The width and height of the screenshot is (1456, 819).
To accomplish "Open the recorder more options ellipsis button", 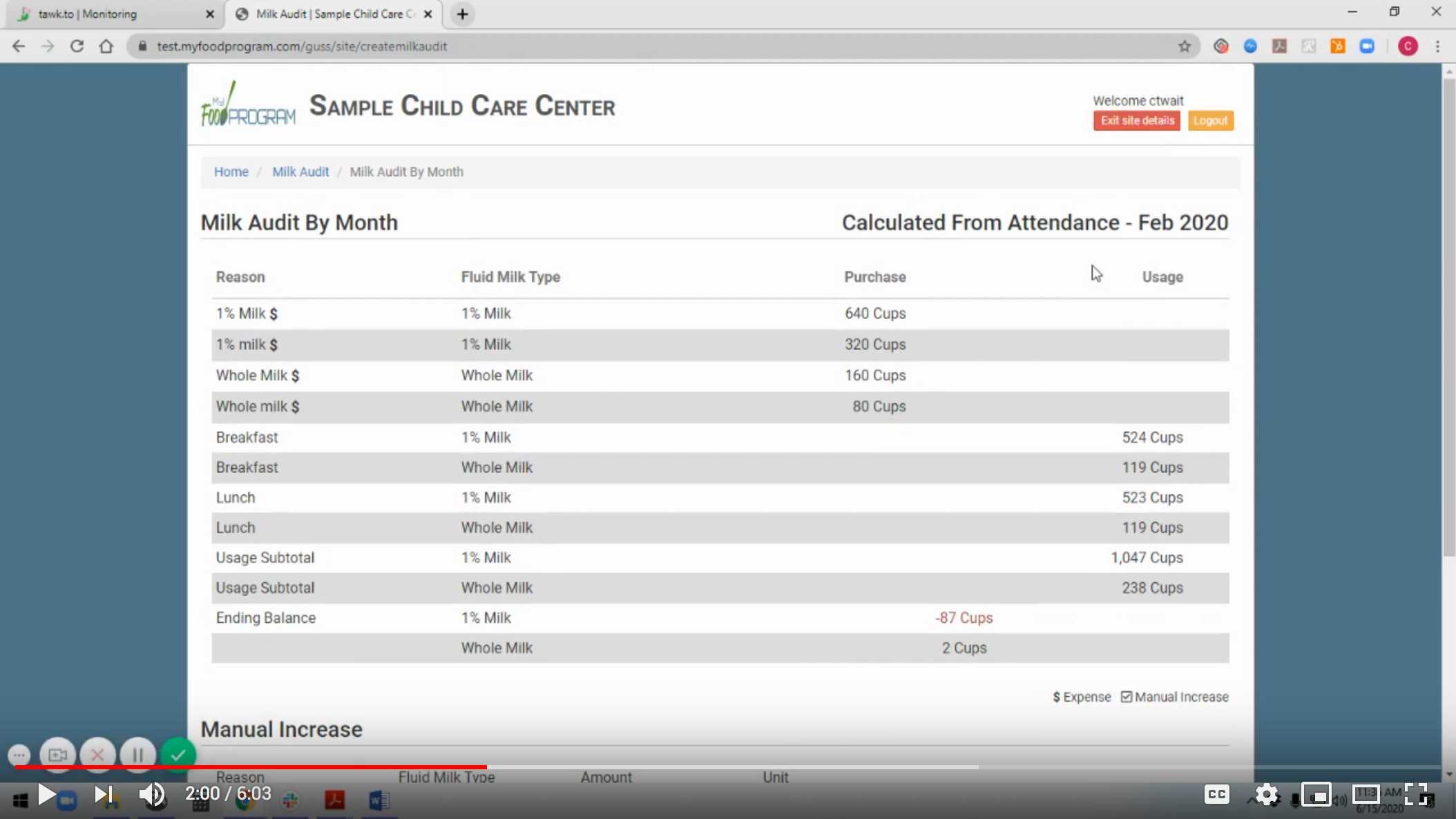I will point(19,755).
